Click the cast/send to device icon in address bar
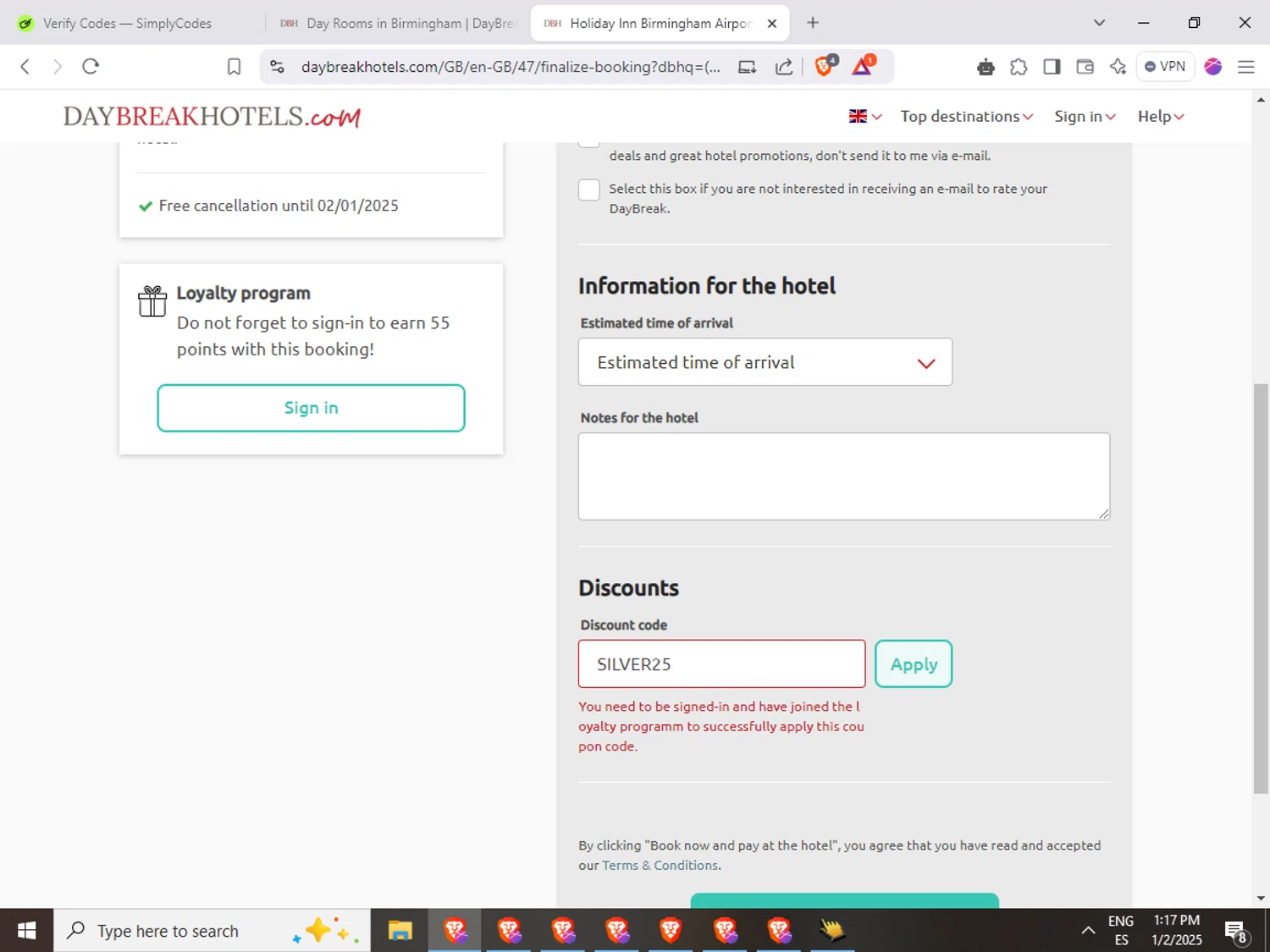 [747, 67]
